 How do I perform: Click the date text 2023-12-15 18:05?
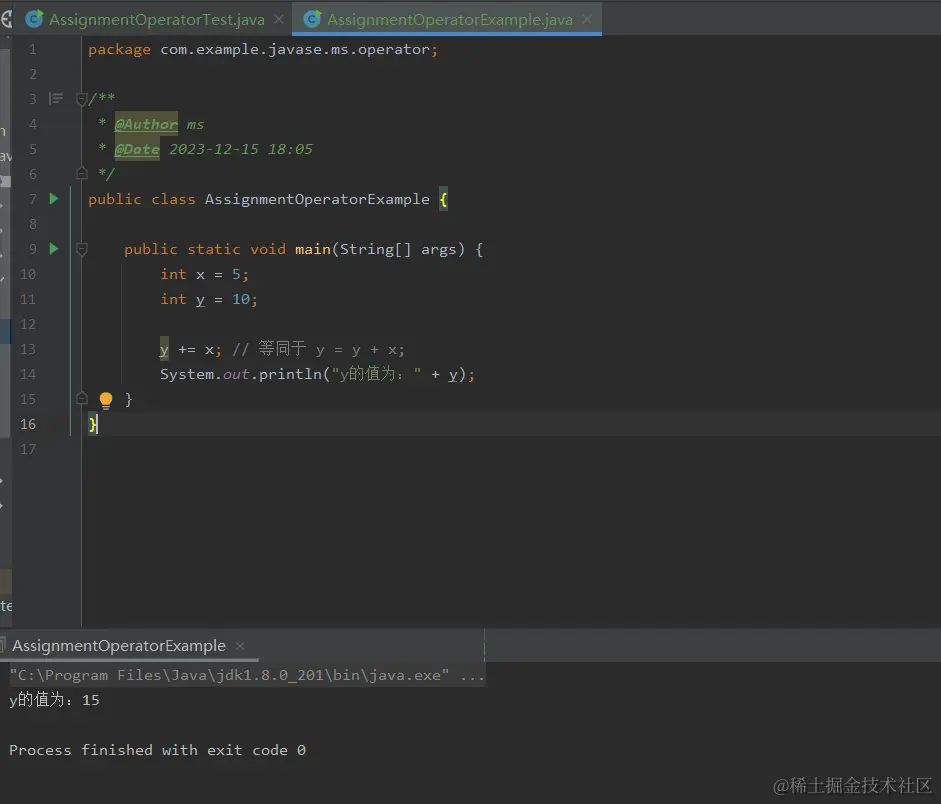pos(241,149)
